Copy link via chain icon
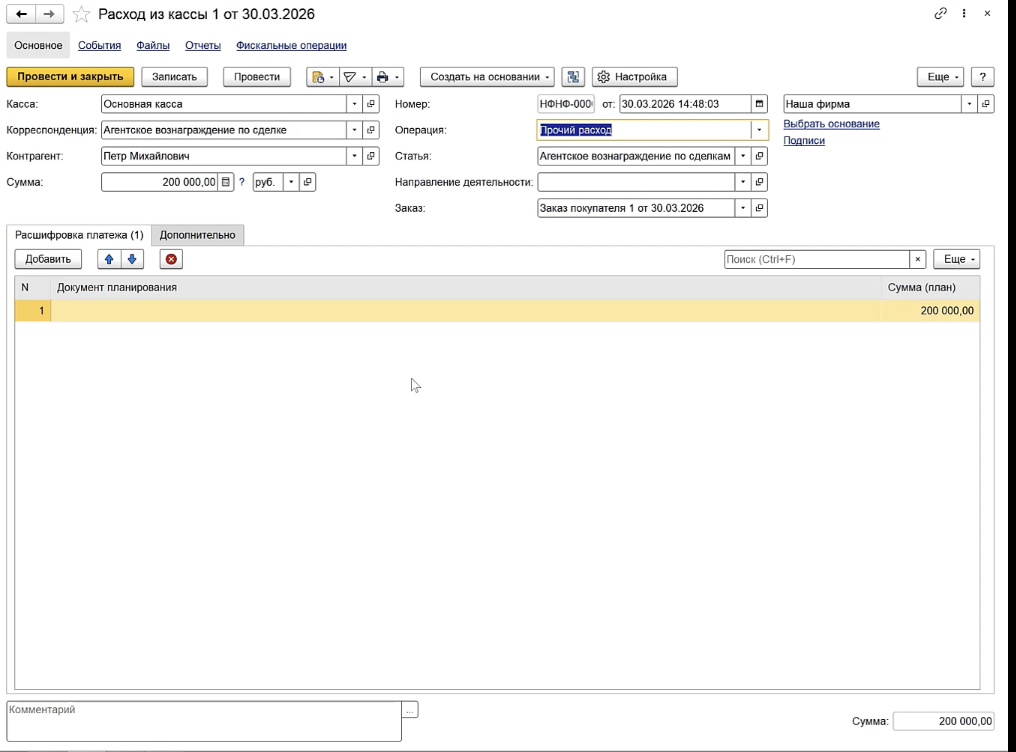 pyautogui.click(x=940, y=14)
